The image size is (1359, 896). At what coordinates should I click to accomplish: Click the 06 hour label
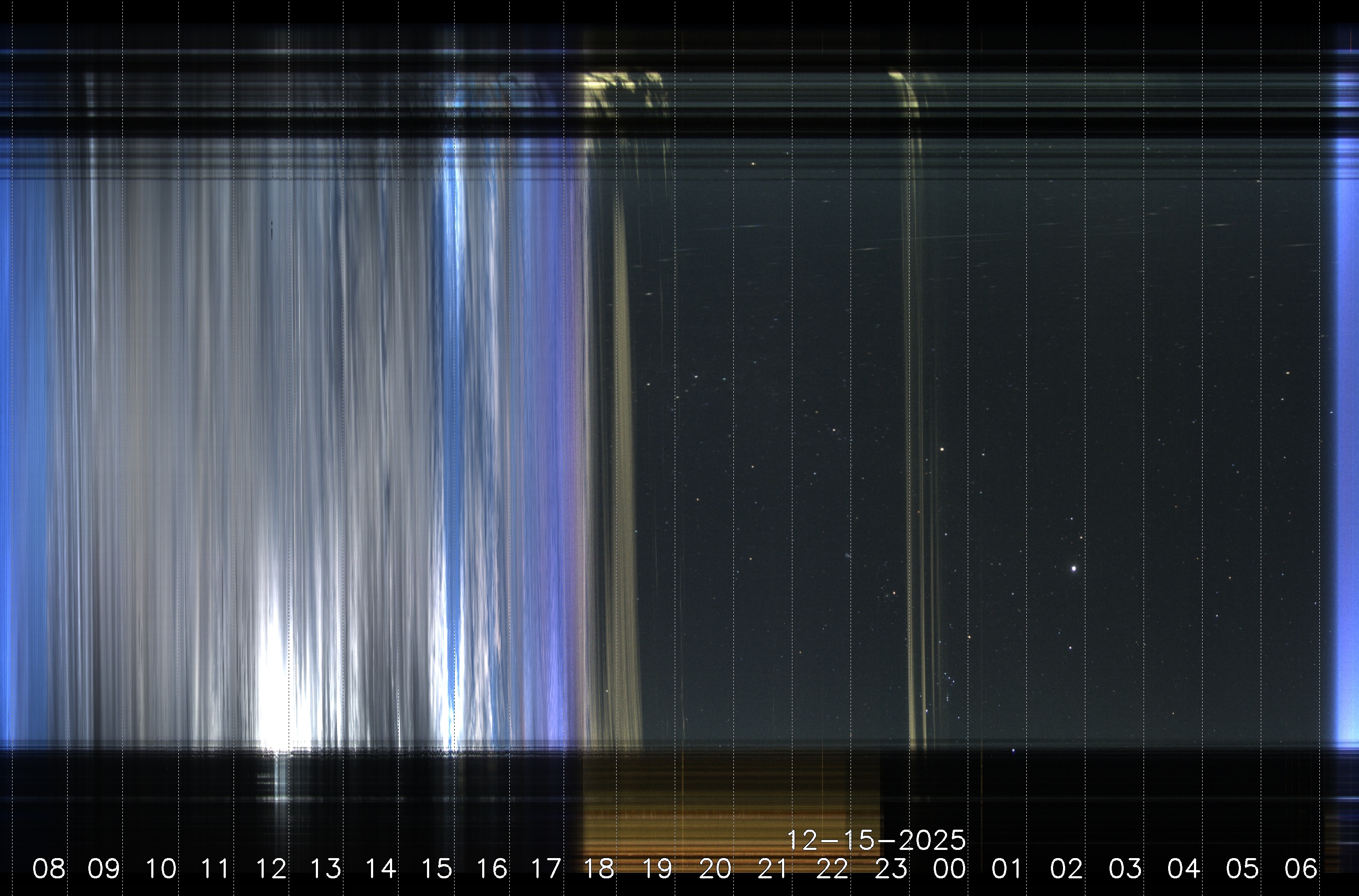pyautogui.click(x=1301, y=869)
